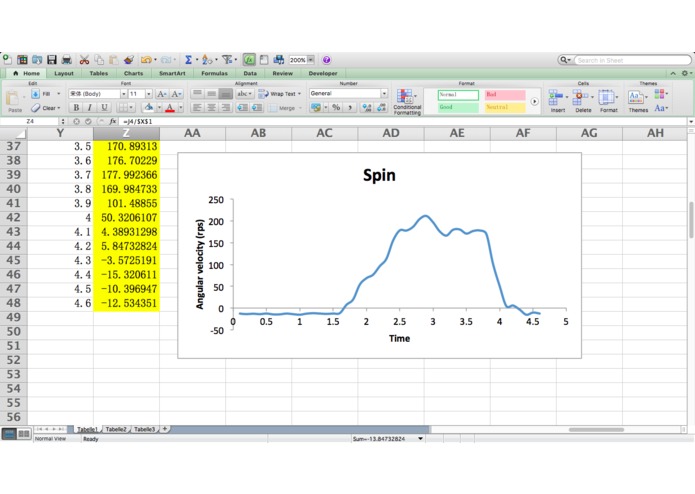Cancel entry with formula bar X

(76, 121)
